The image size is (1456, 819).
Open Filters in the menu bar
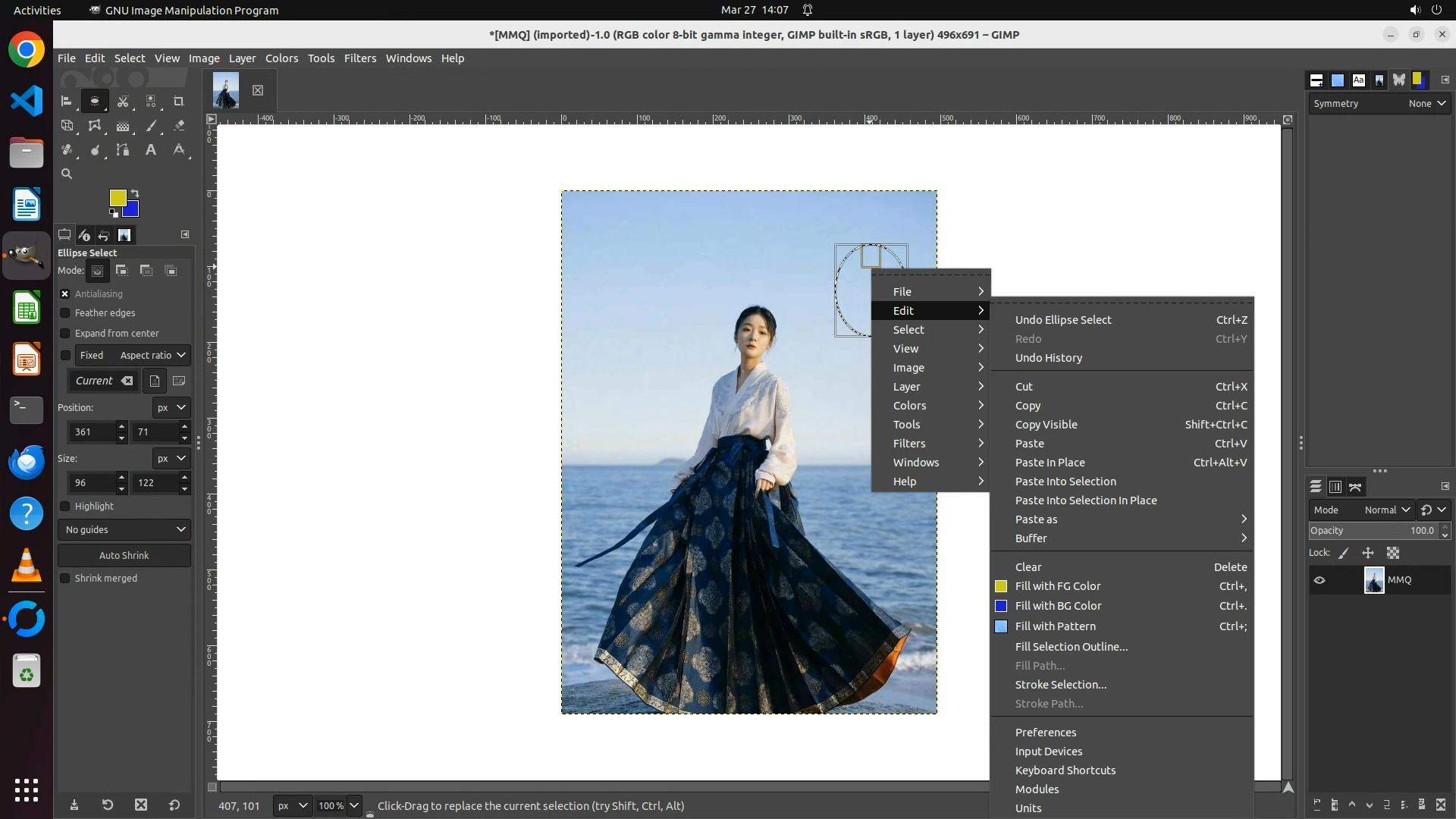[359, 58]
